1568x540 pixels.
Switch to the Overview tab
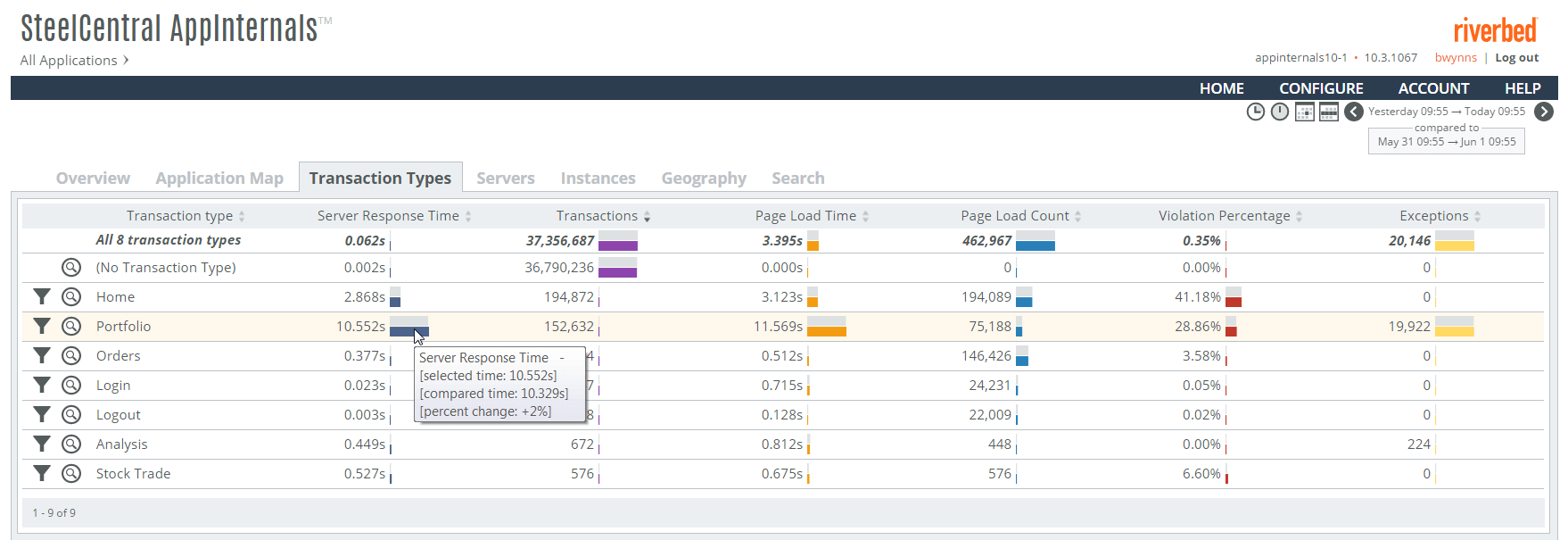point(93,178)
